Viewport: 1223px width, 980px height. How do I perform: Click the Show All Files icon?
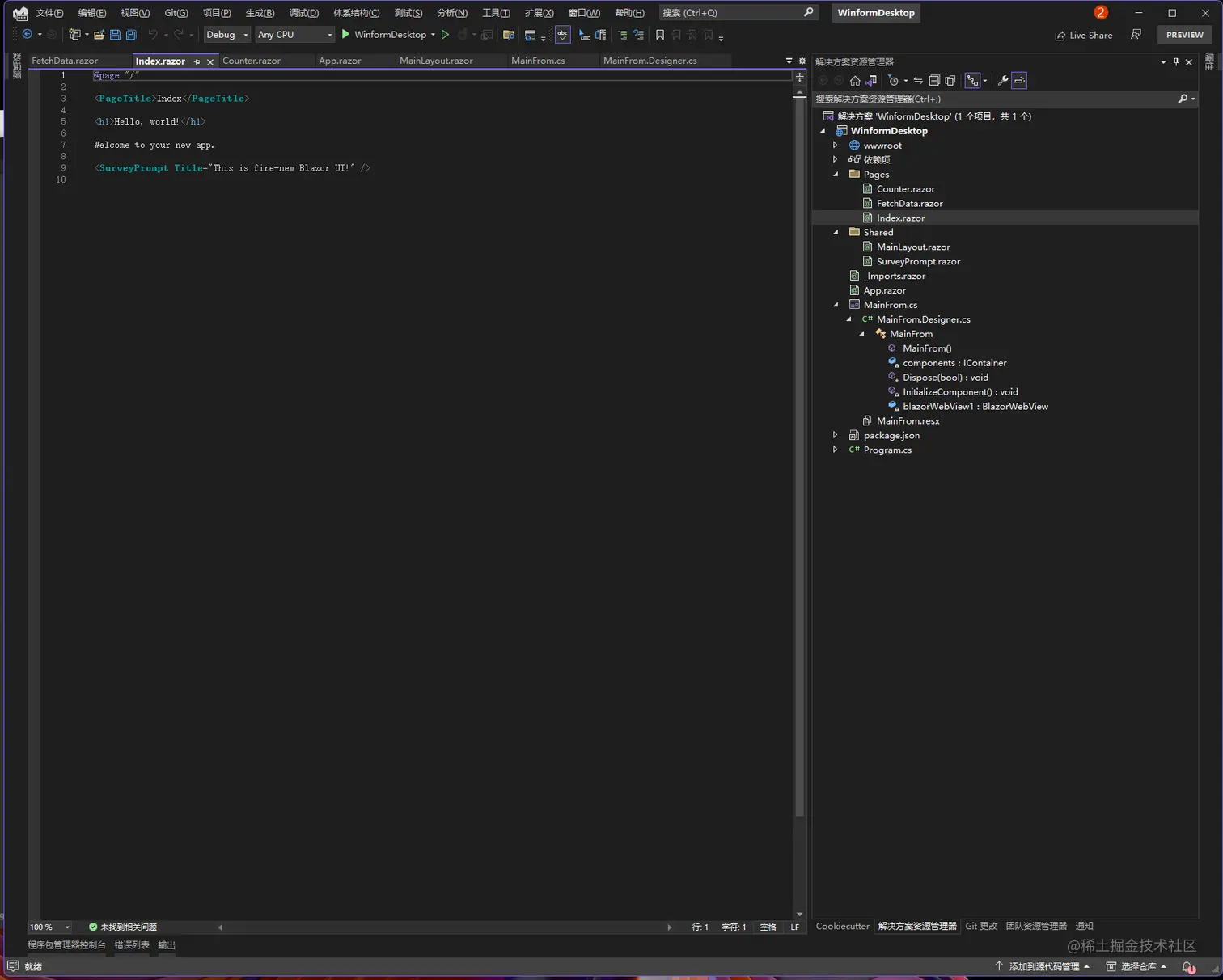coord(950,80)
